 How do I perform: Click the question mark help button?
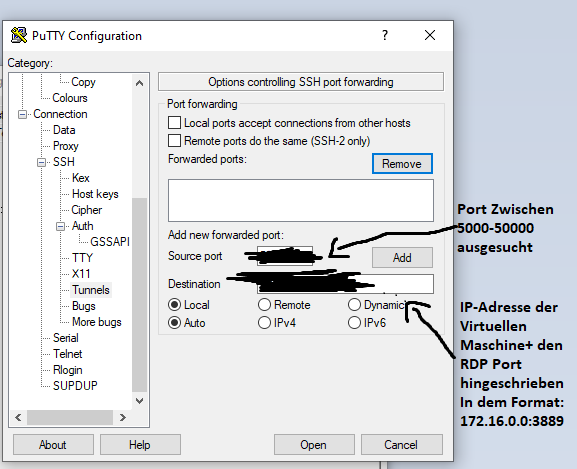click(x=385, y=35)
